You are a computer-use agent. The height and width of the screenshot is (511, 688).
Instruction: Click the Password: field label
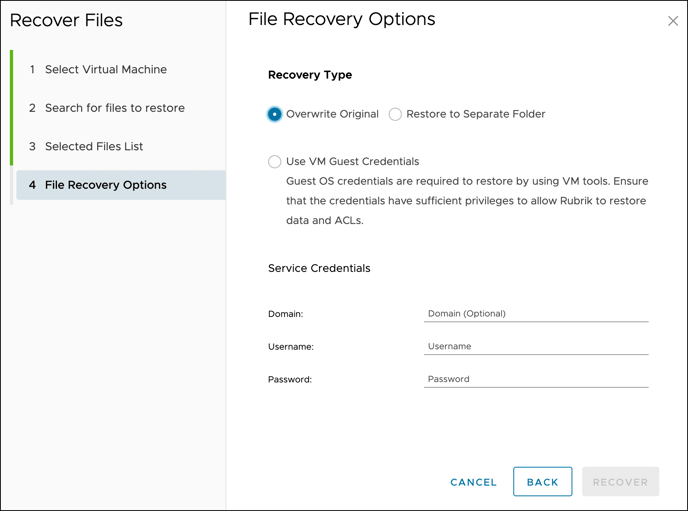pyautogui.click(x=290, y=379)
